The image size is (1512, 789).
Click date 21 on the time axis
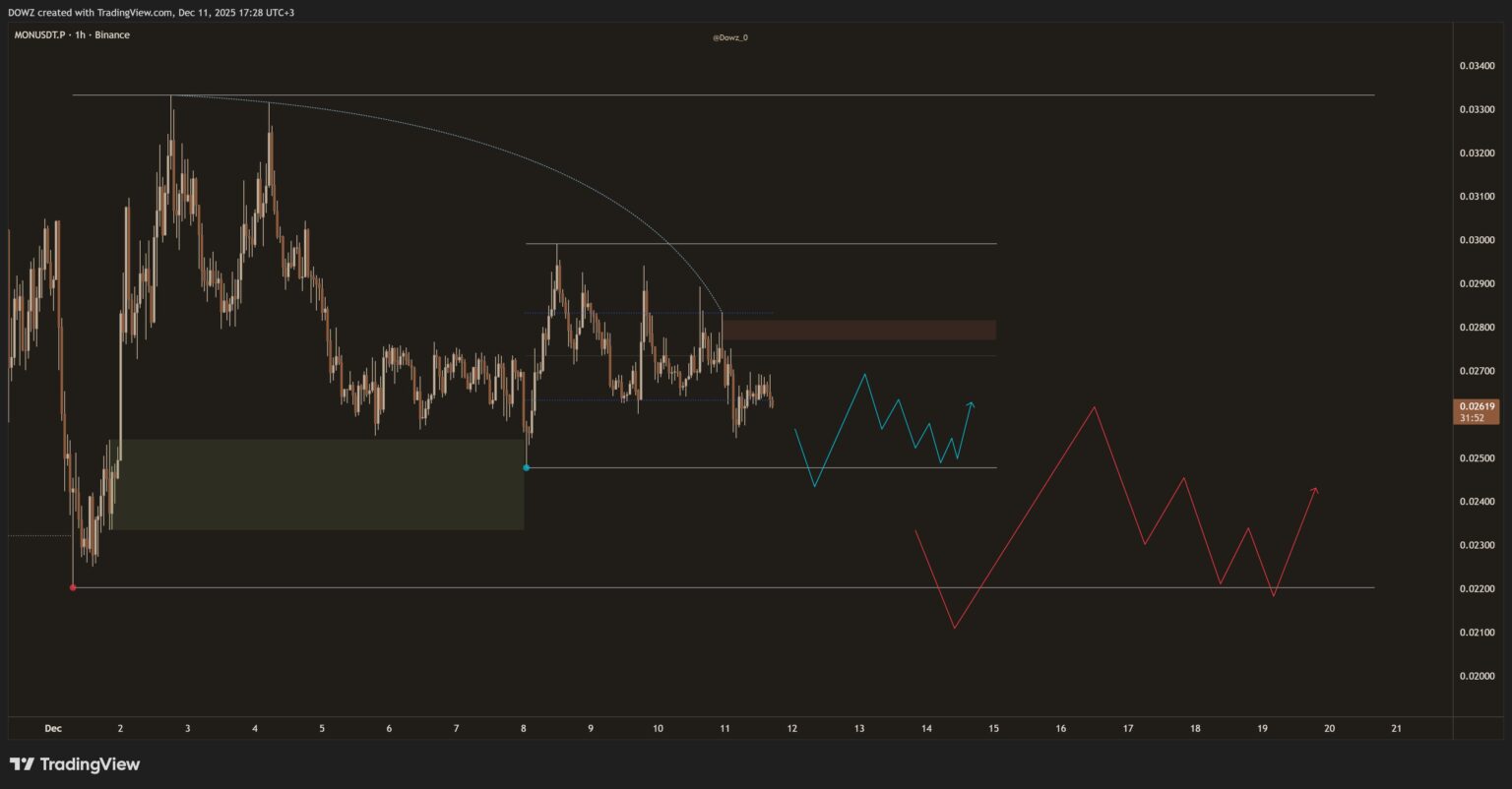click(x=1396, y=729)
